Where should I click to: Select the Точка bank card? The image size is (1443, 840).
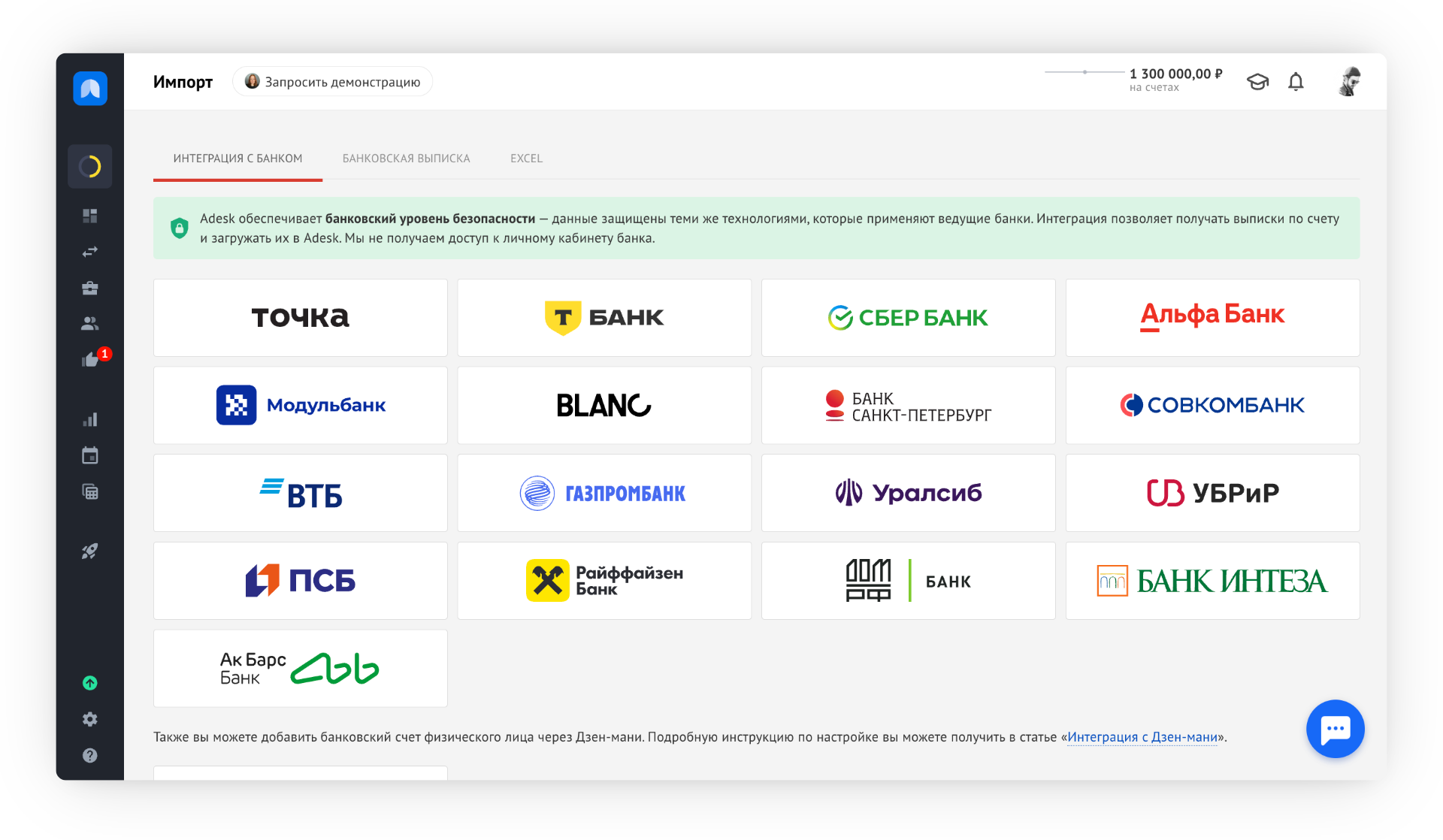301,318
